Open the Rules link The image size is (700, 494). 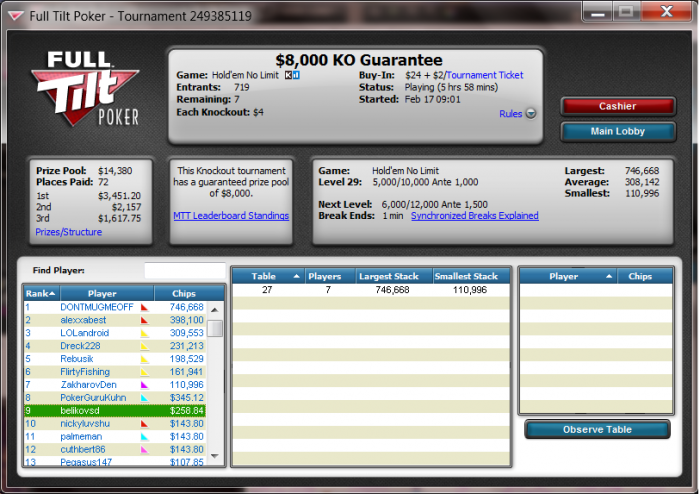click(510, 114)
